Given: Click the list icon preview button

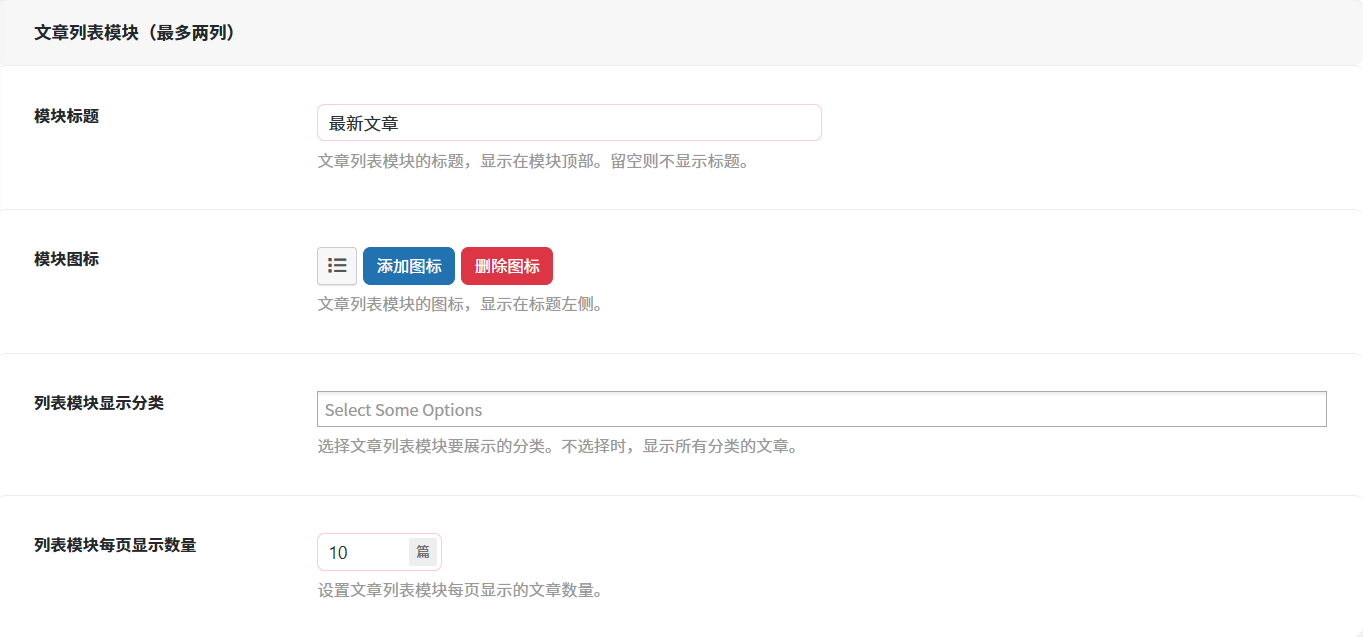Looking at the screenshot, I should pos(337,266).
